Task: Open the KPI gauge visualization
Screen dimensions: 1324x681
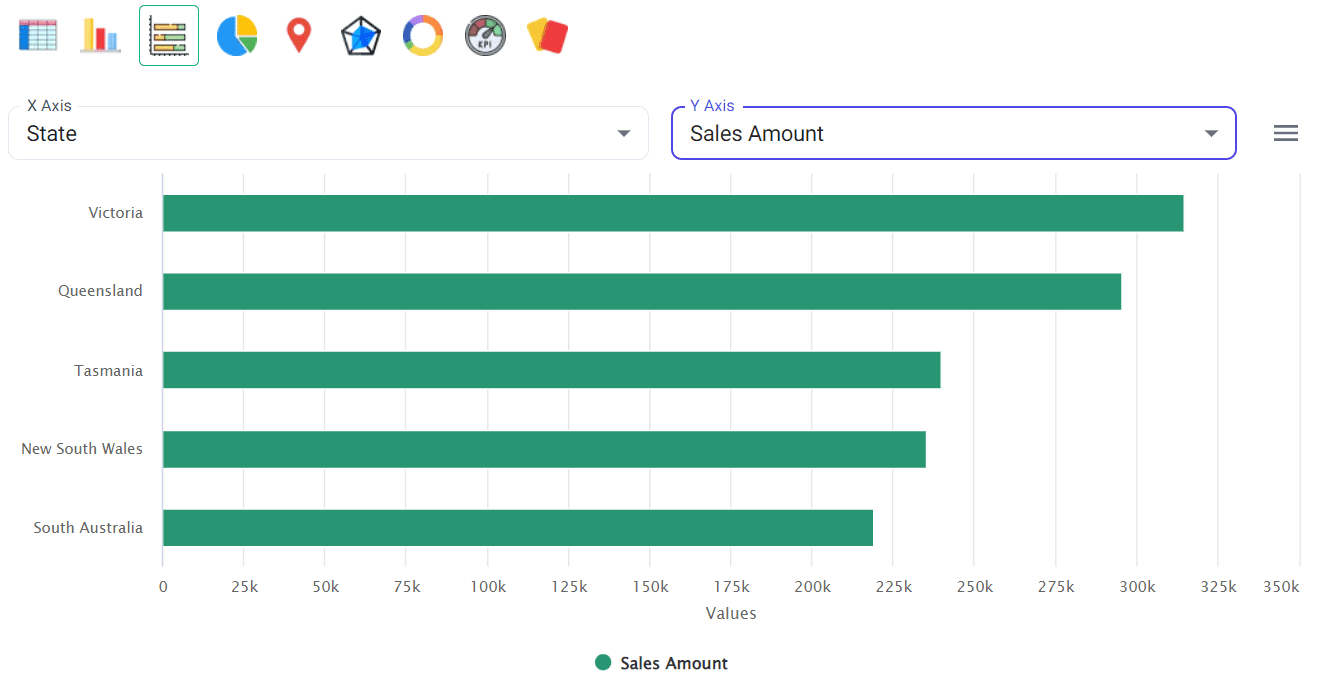Action: click(485, 33)
